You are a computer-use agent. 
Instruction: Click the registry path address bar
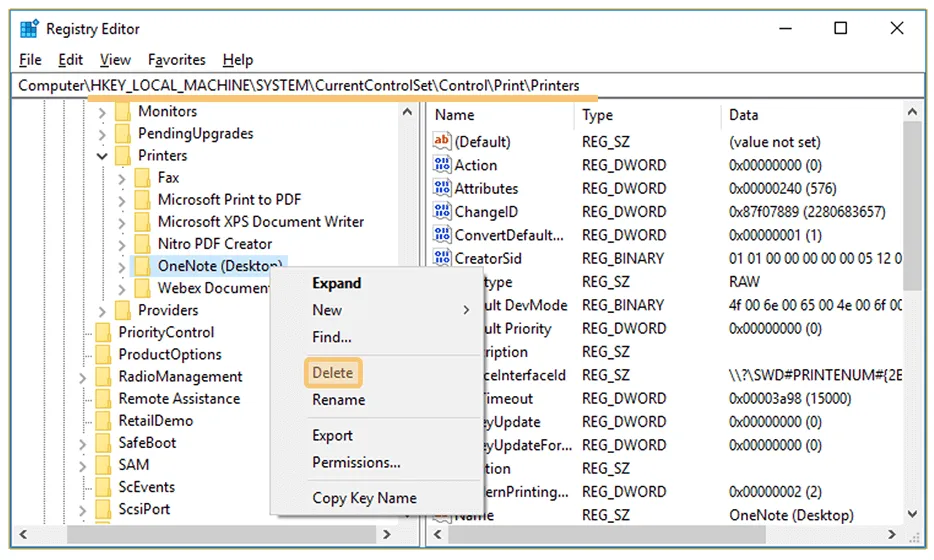click(467, 85)
